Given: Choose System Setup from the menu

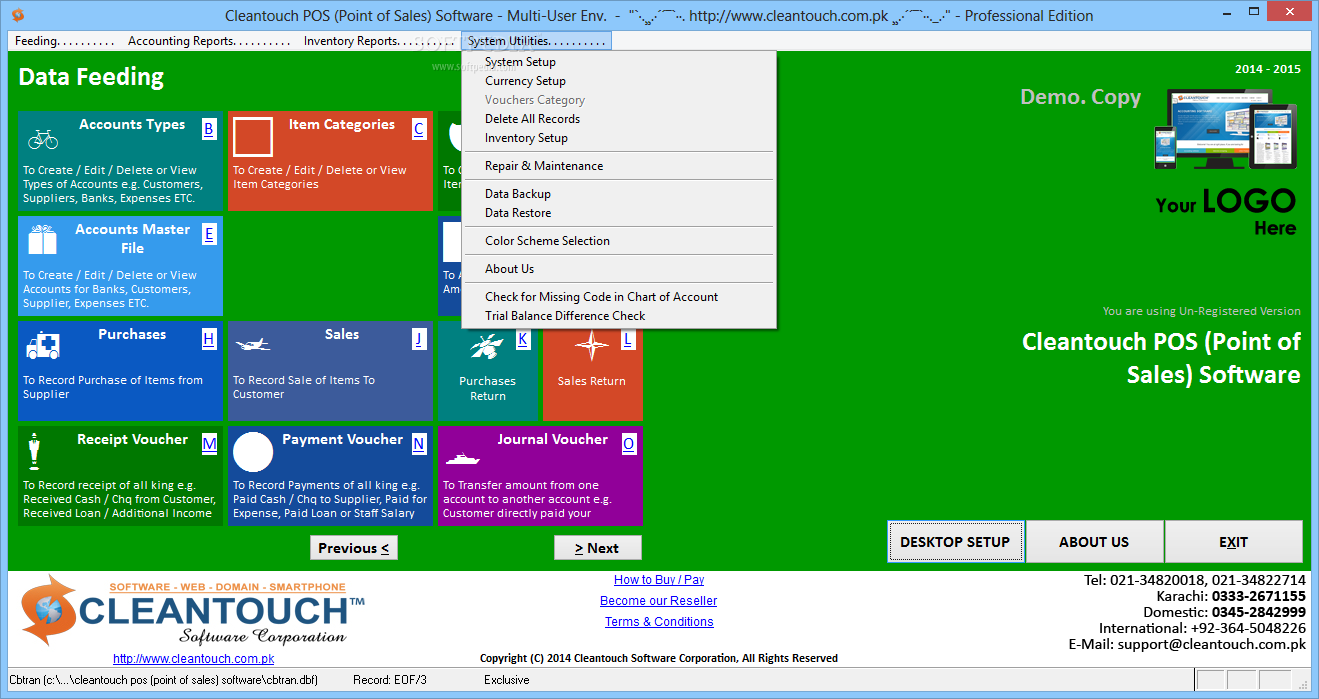Looking at the screenshot, I should click(x=619, y=62).
